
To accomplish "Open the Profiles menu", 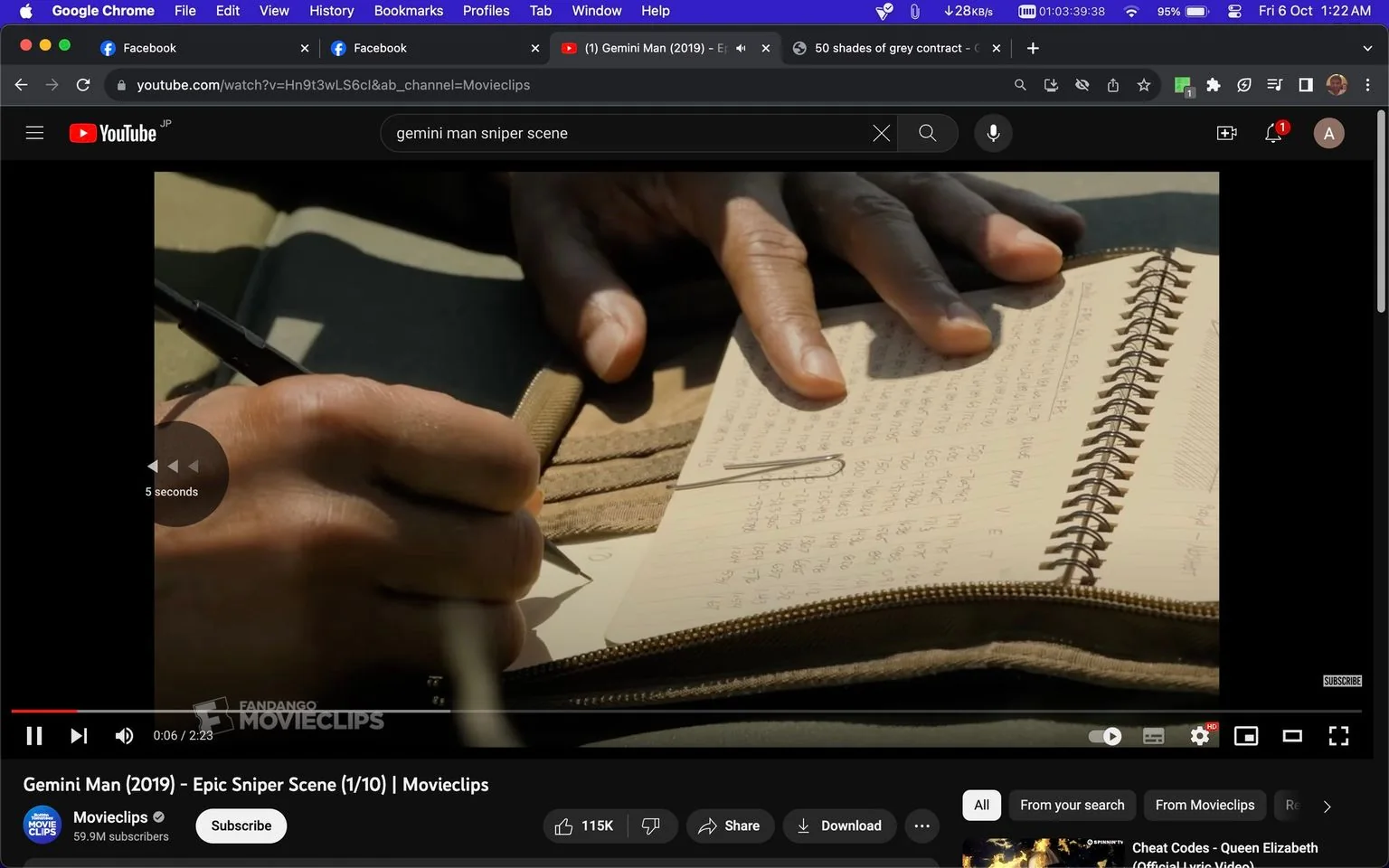I will (486, 11).
